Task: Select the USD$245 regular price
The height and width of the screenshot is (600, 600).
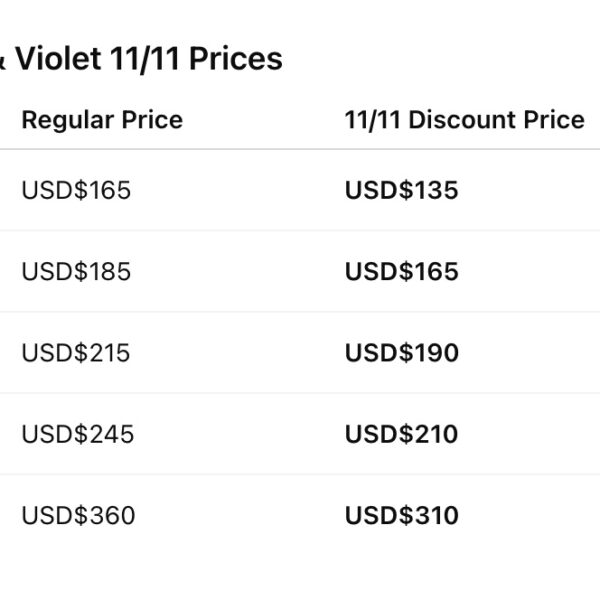Action: (x=77, y=434)
